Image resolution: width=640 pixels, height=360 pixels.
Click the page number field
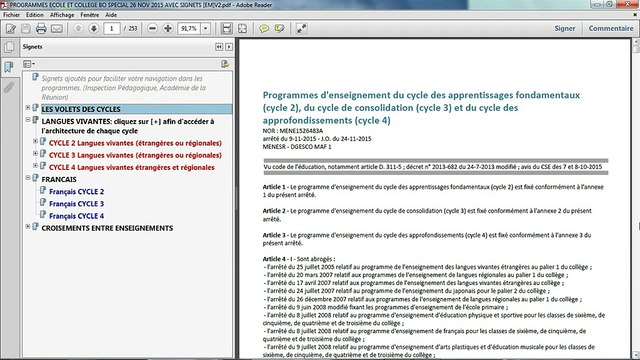pyautogui.click(x=111, y=29)
